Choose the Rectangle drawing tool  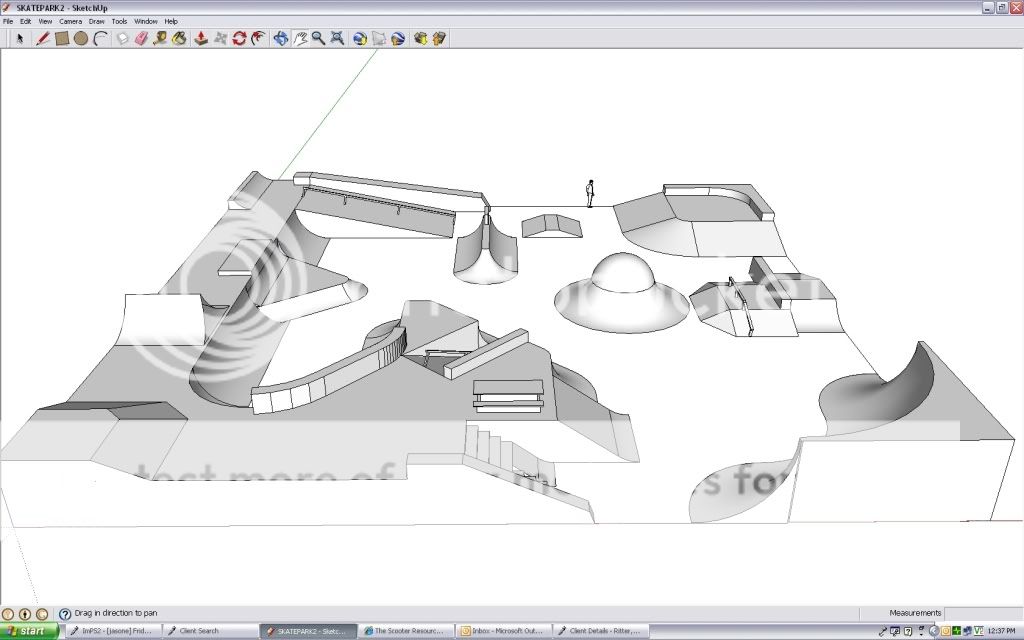tap(62, 39)
